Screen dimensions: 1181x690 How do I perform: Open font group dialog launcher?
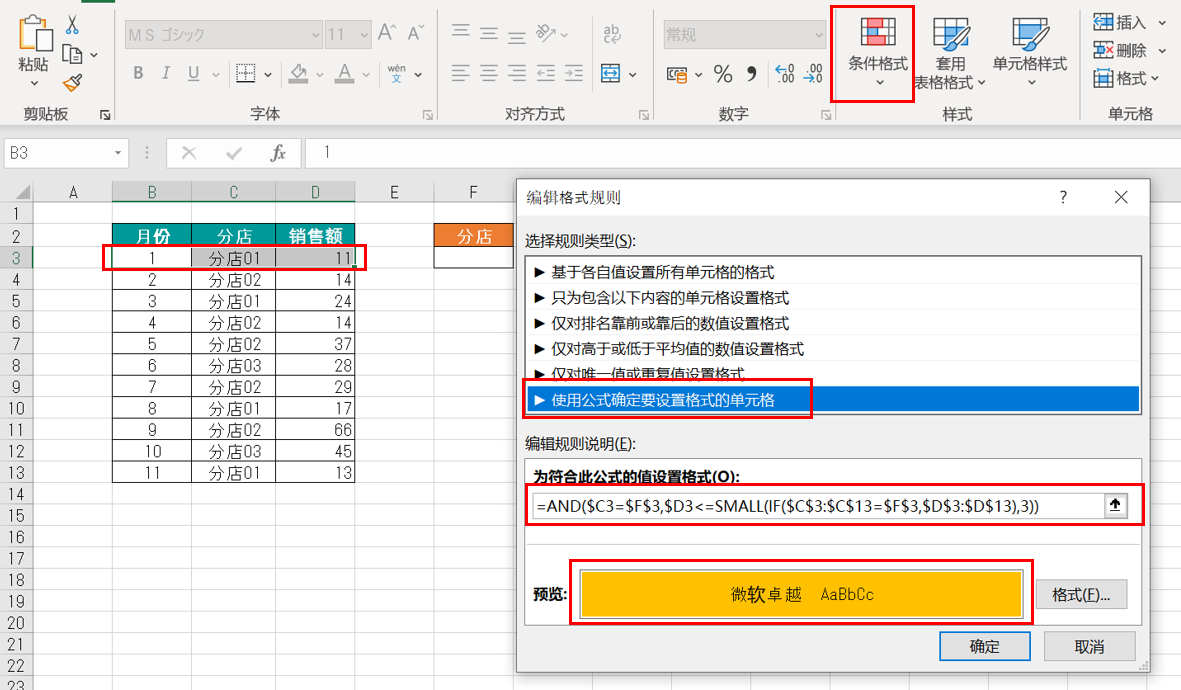click(428, 114)
